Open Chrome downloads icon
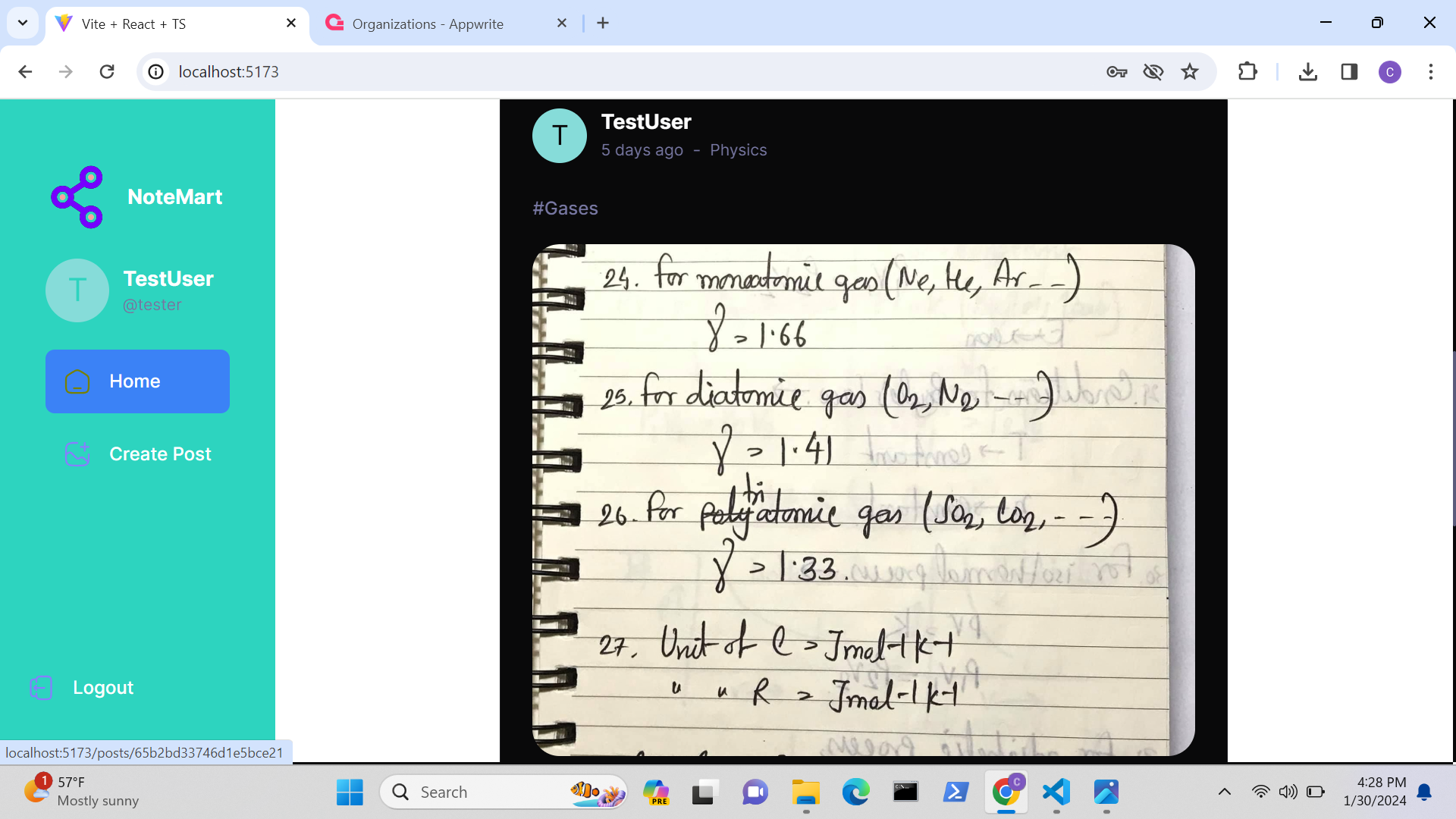 pos(1308,72)
